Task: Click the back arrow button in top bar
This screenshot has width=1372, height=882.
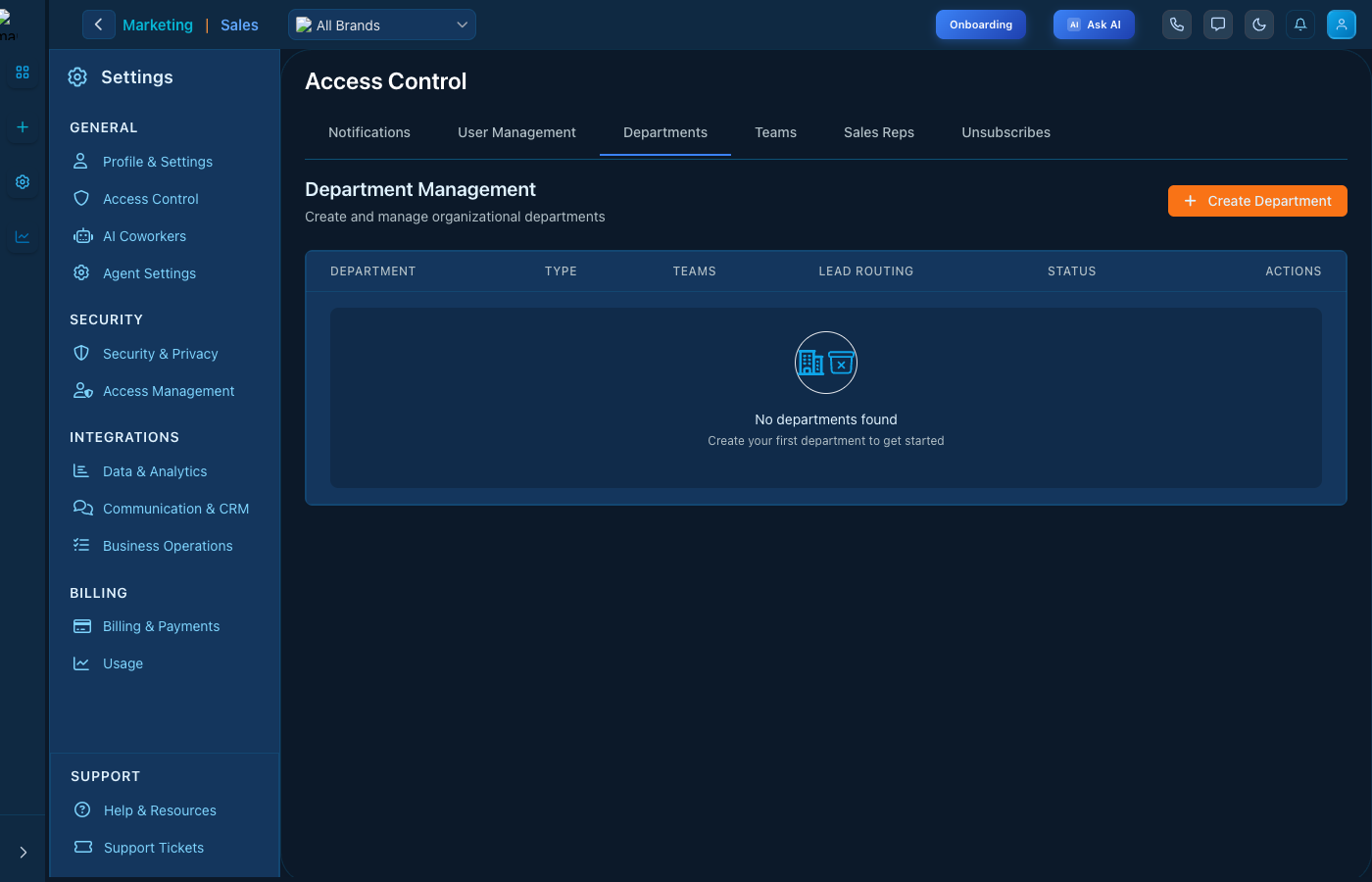Action: point(98,24)
